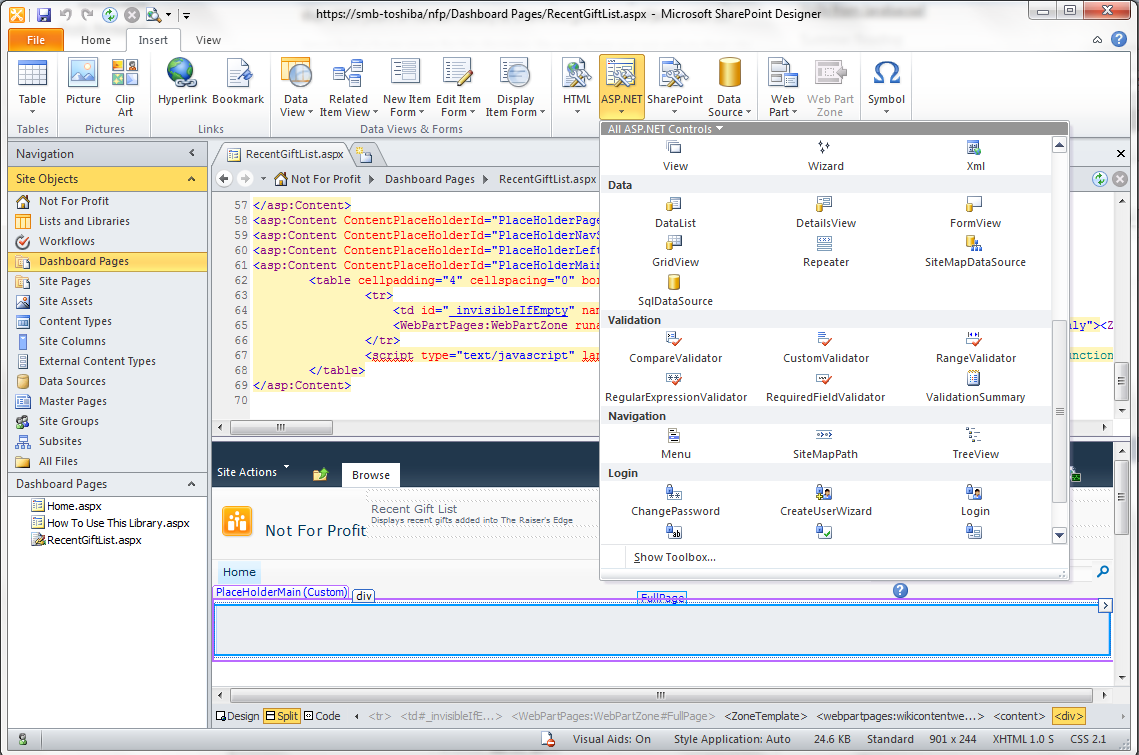Insert a Symbol
The image size is (1139, 755).
[x=886, y=87]
